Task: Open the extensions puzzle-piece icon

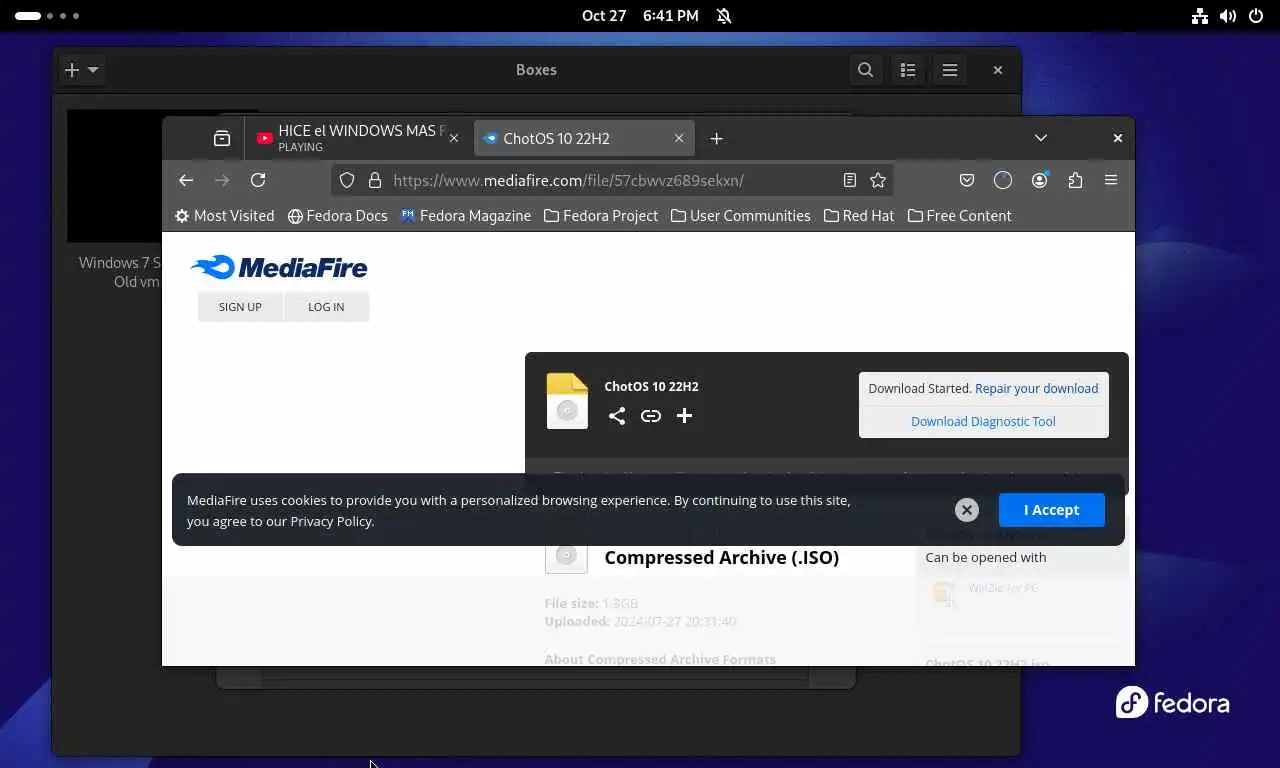Action: point(1075,180)
